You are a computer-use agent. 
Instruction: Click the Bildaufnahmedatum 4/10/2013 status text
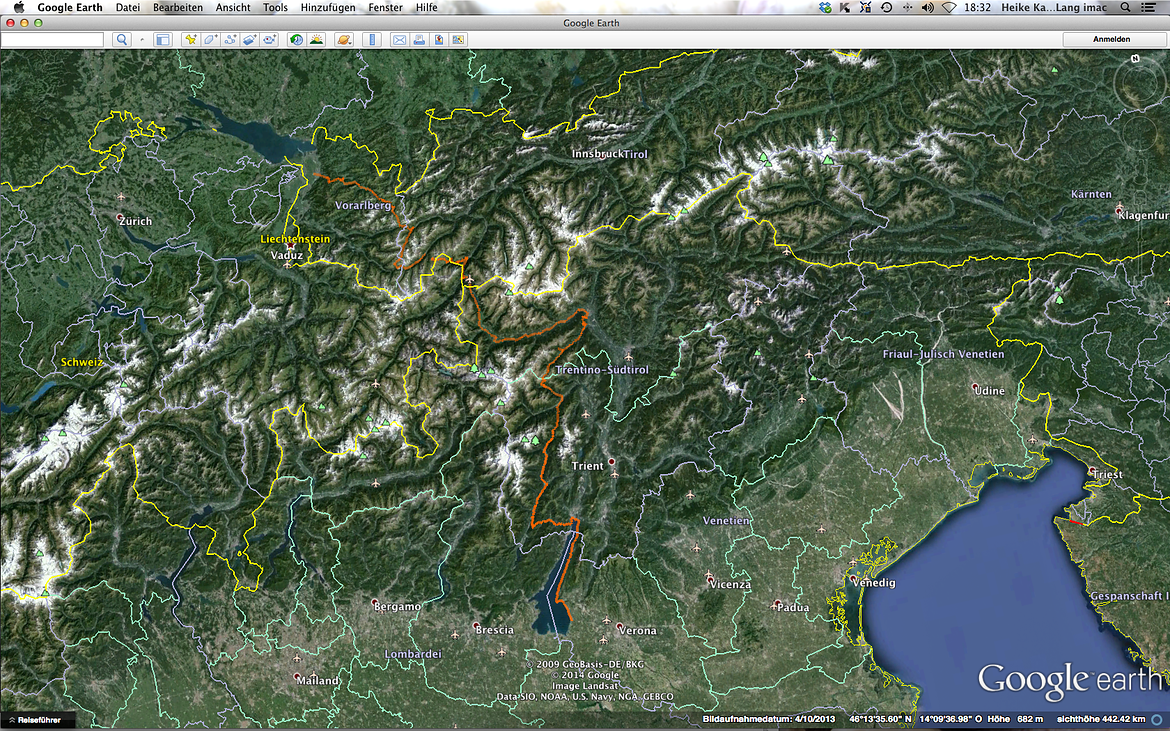tap(769, 720)
